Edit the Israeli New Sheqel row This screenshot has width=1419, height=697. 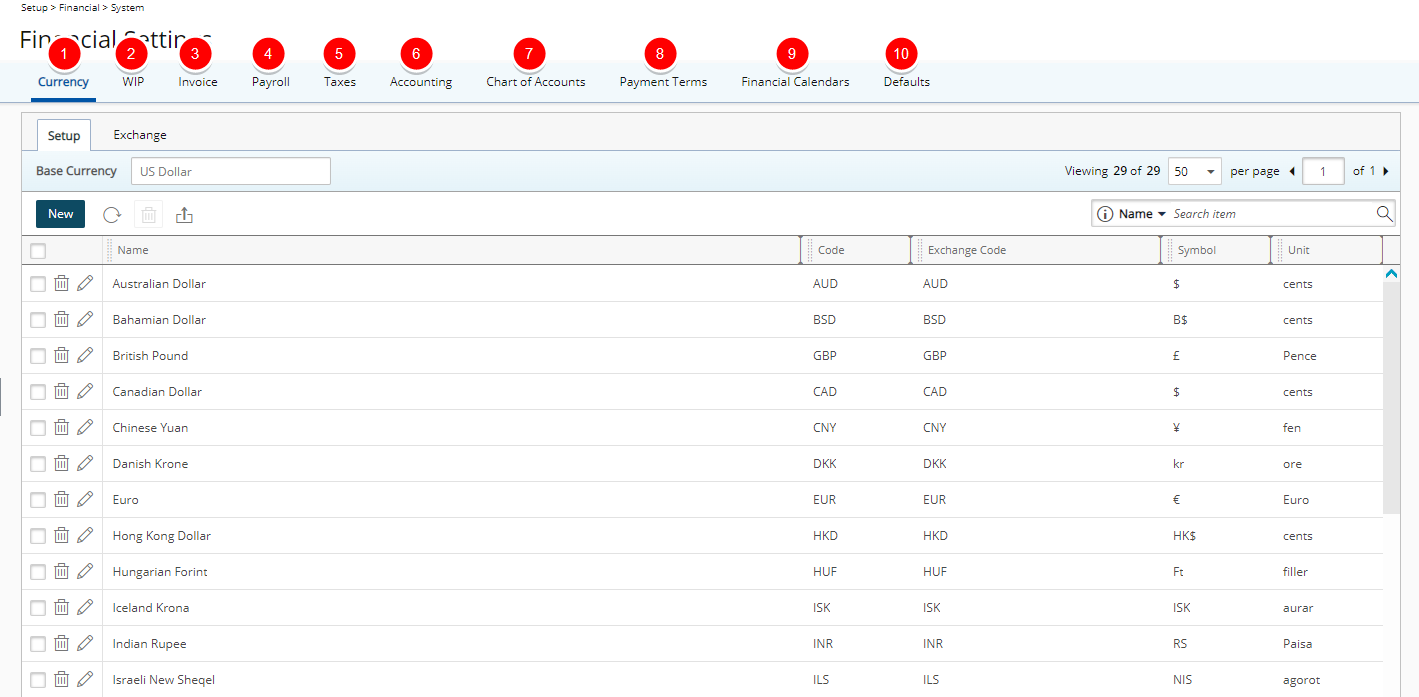[85, 679]
